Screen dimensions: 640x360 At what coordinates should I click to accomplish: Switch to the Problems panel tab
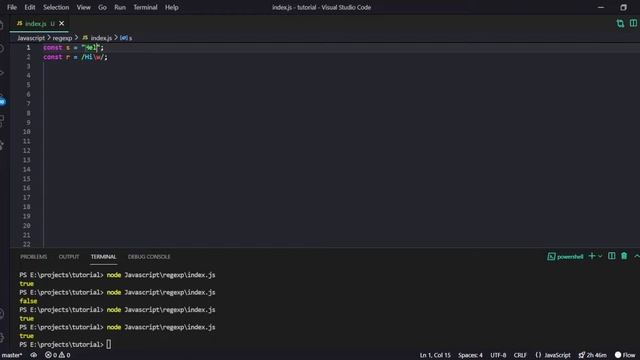click(x=33, y=257)
